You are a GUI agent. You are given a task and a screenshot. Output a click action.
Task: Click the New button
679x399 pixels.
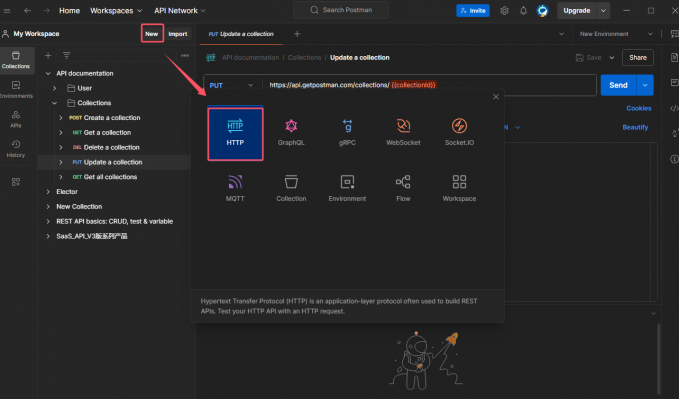click(152, 34)
